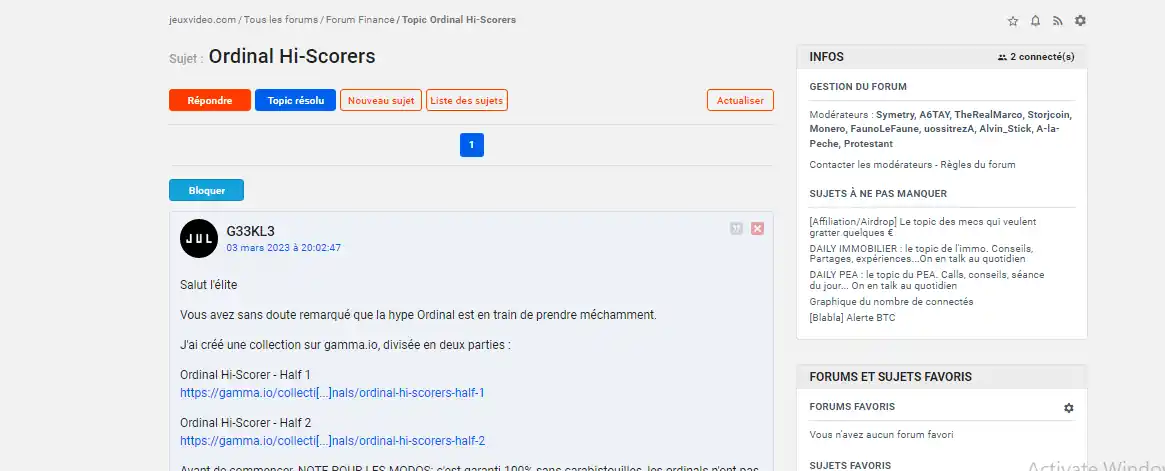
Task: Open G33KL3's JUL avatar
Action: [x=199, y=238]
